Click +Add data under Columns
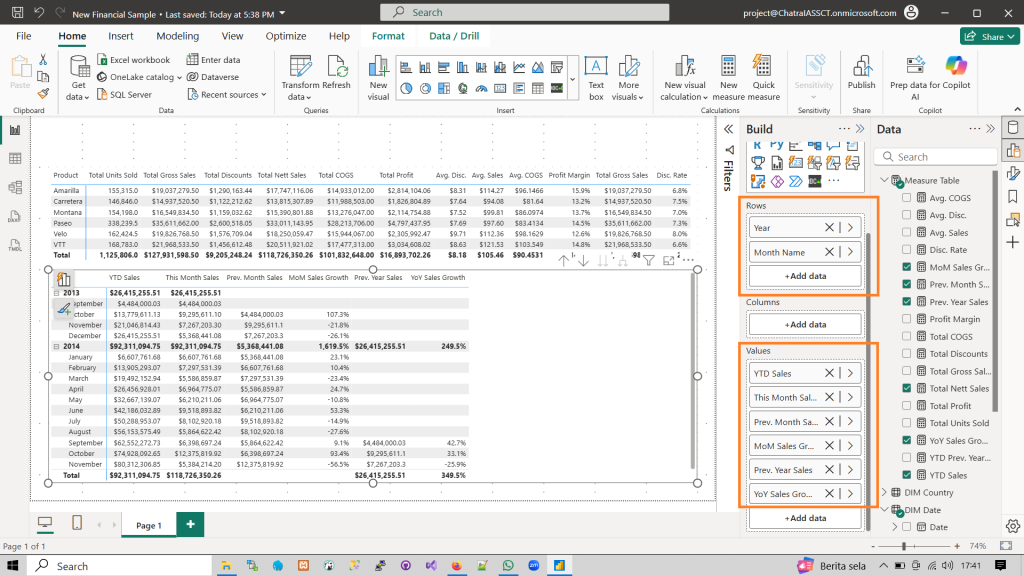This screenshot has width=1024, height=576. tap(805, 324)
